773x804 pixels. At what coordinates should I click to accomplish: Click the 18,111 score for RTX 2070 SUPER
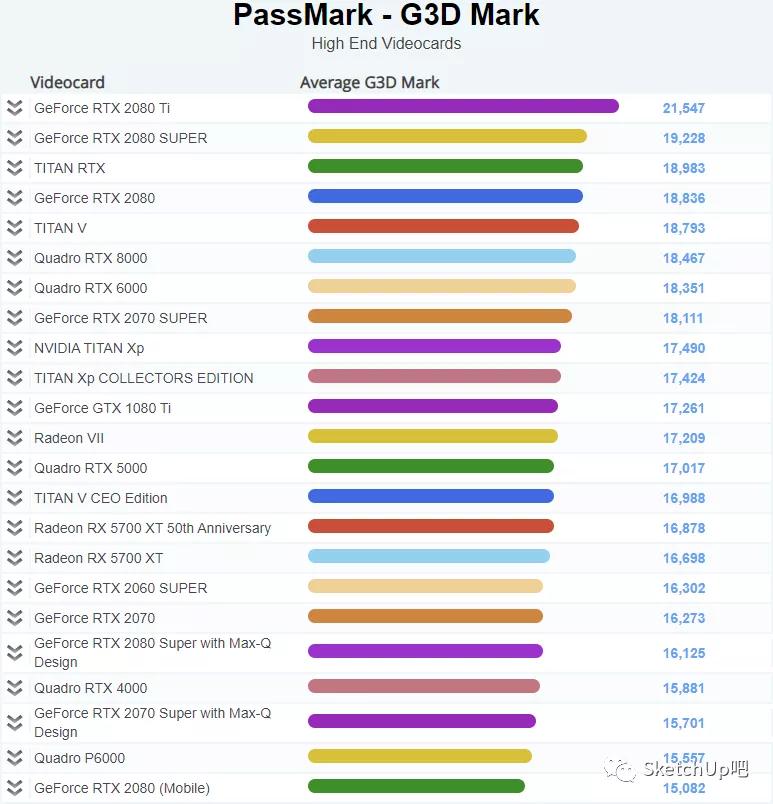tap(683, 318)
